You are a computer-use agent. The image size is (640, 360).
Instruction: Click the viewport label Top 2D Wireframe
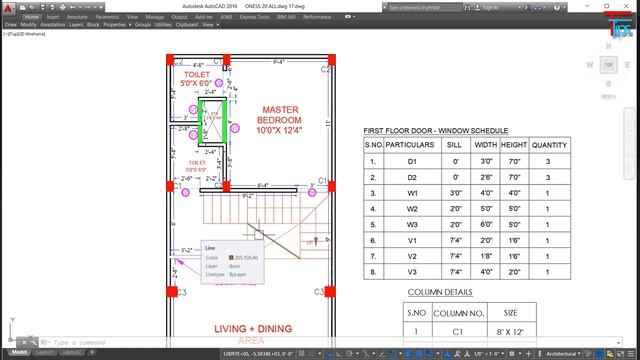(x=24, y=34)
